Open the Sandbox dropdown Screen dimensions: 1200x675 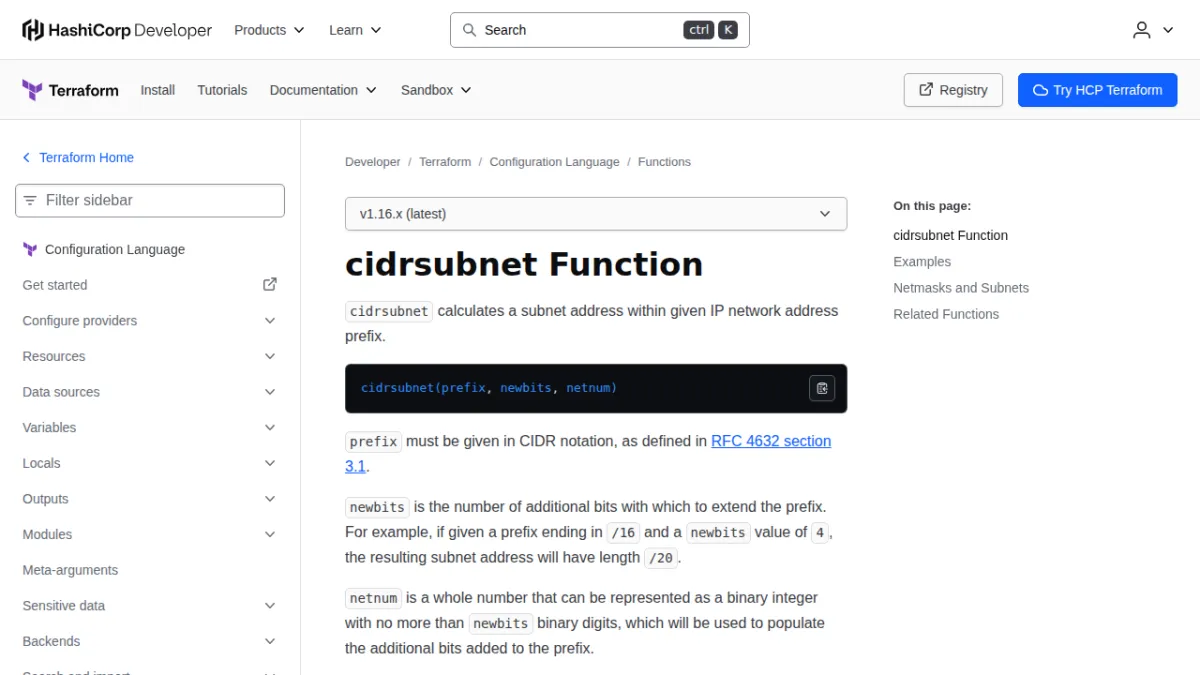[436, 90]
